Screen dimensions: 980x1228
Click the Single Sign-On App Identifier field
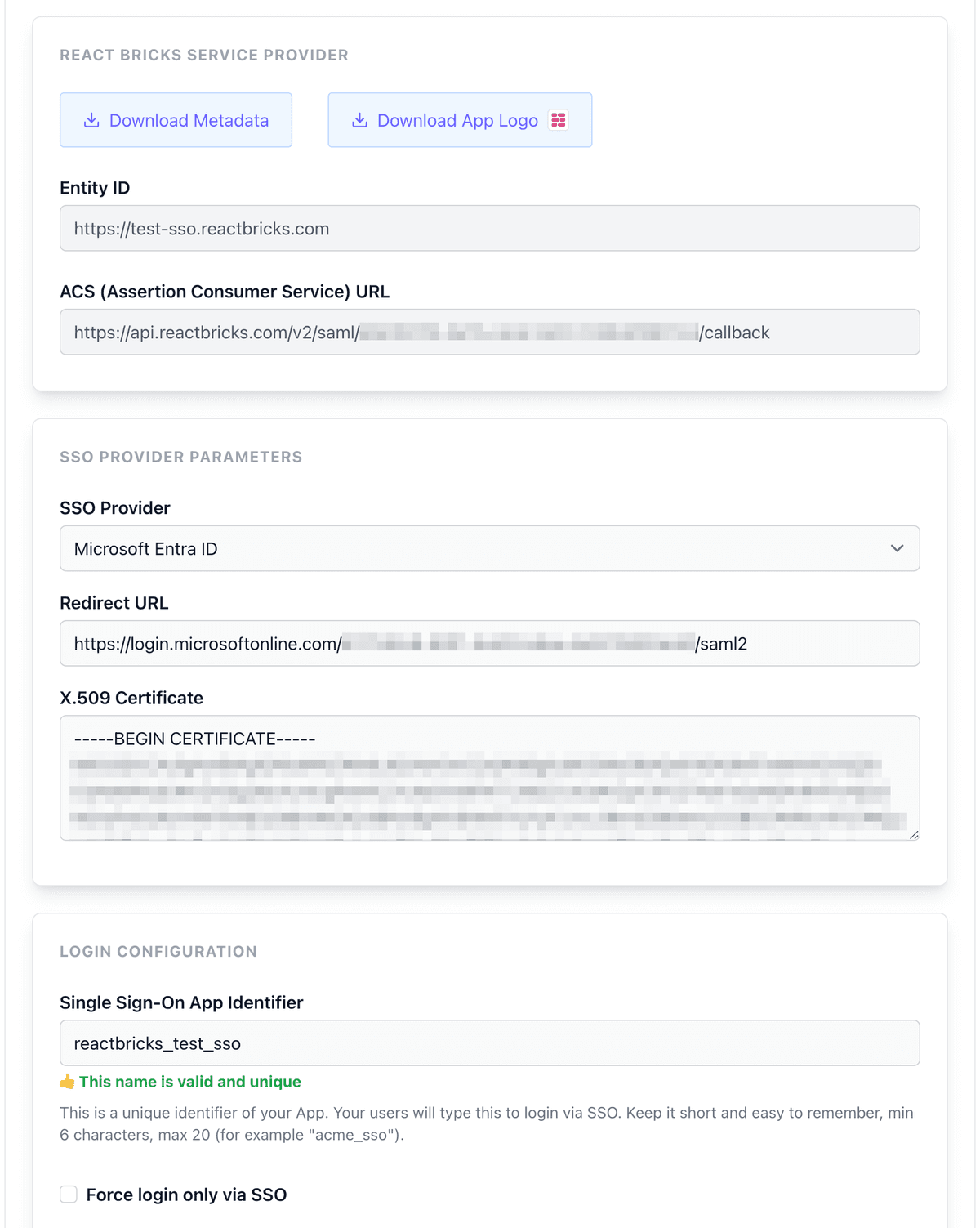click(x=489, y=1043)
